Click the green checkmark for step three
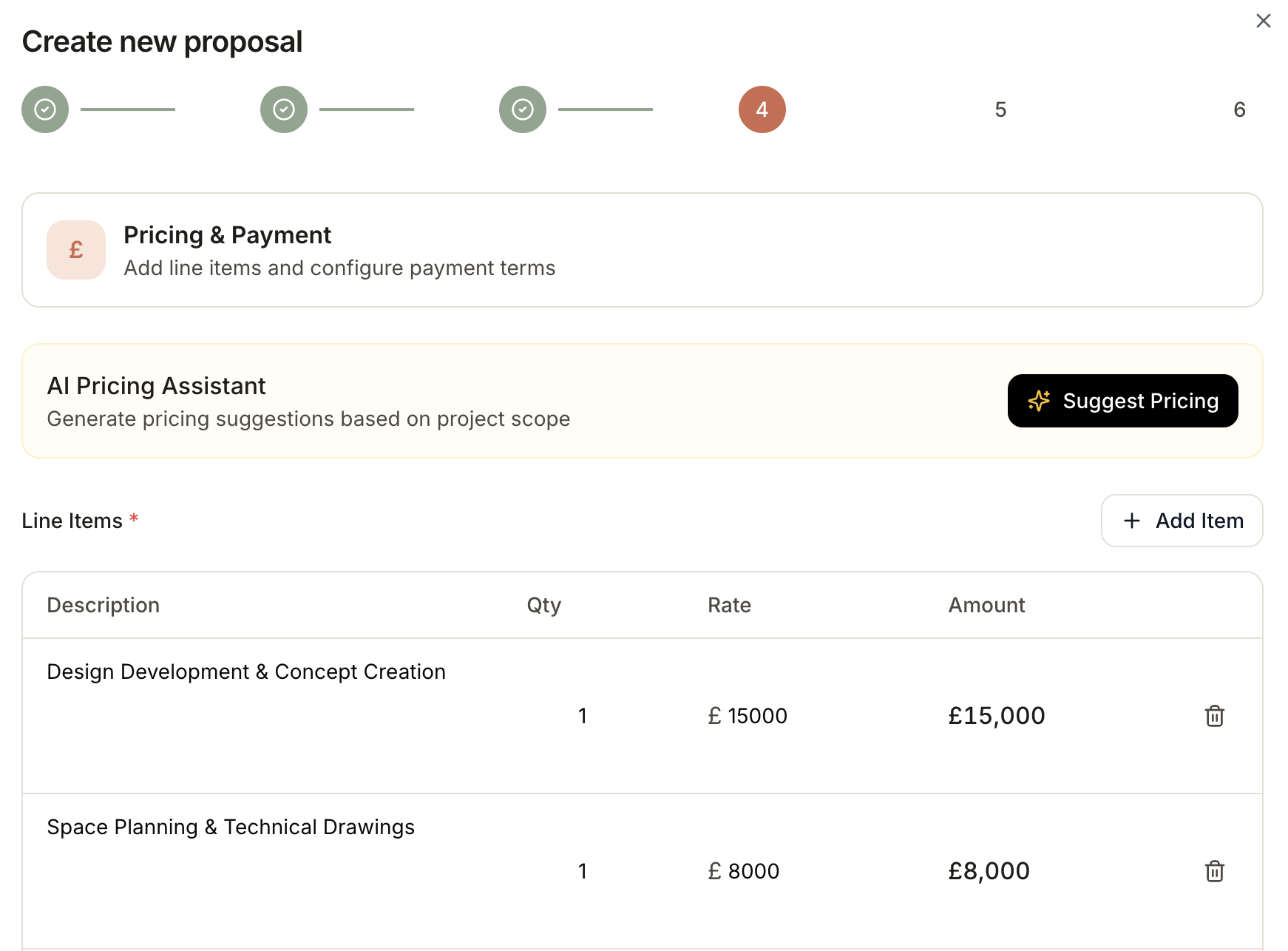 click(522, 109)
